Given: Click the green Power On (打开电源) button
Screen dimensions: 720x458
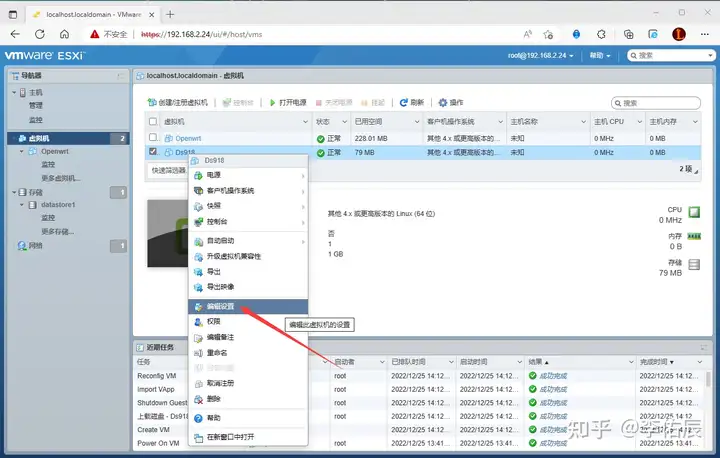Looking at the screenshot, I should pos(287,102).
